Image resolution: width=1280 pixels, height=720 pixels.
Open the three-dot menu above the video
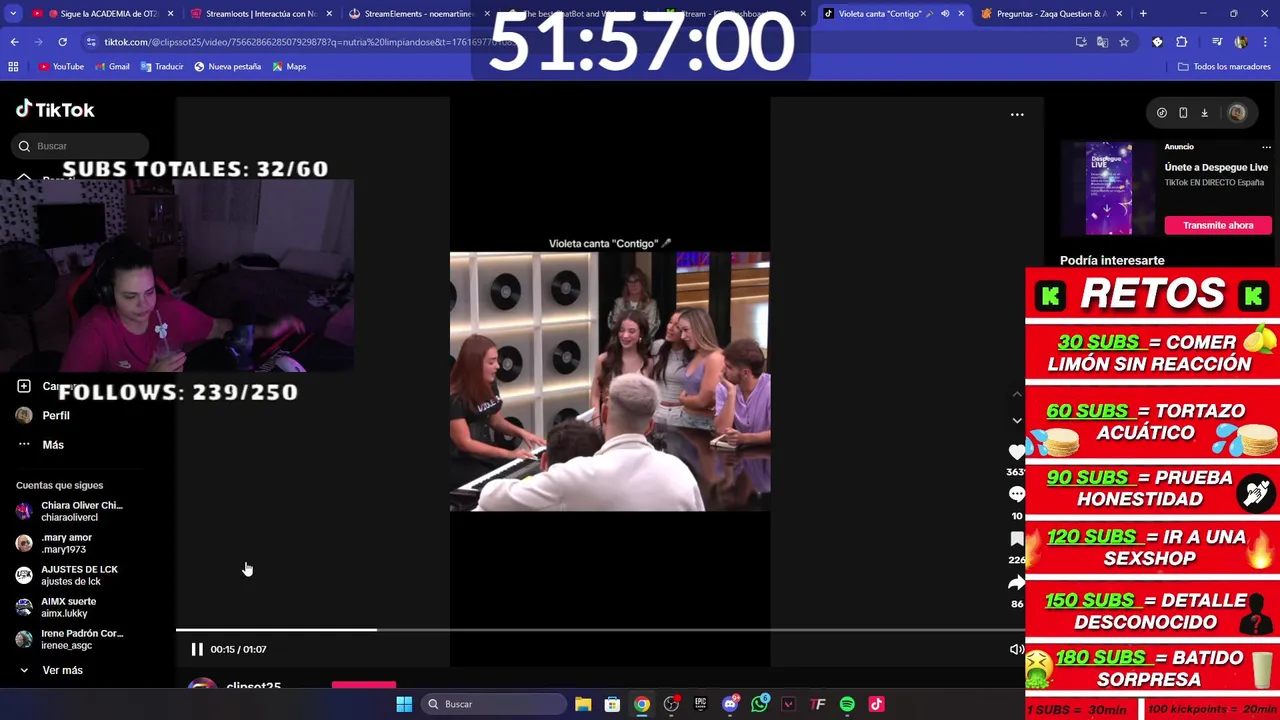(1017, 114)
